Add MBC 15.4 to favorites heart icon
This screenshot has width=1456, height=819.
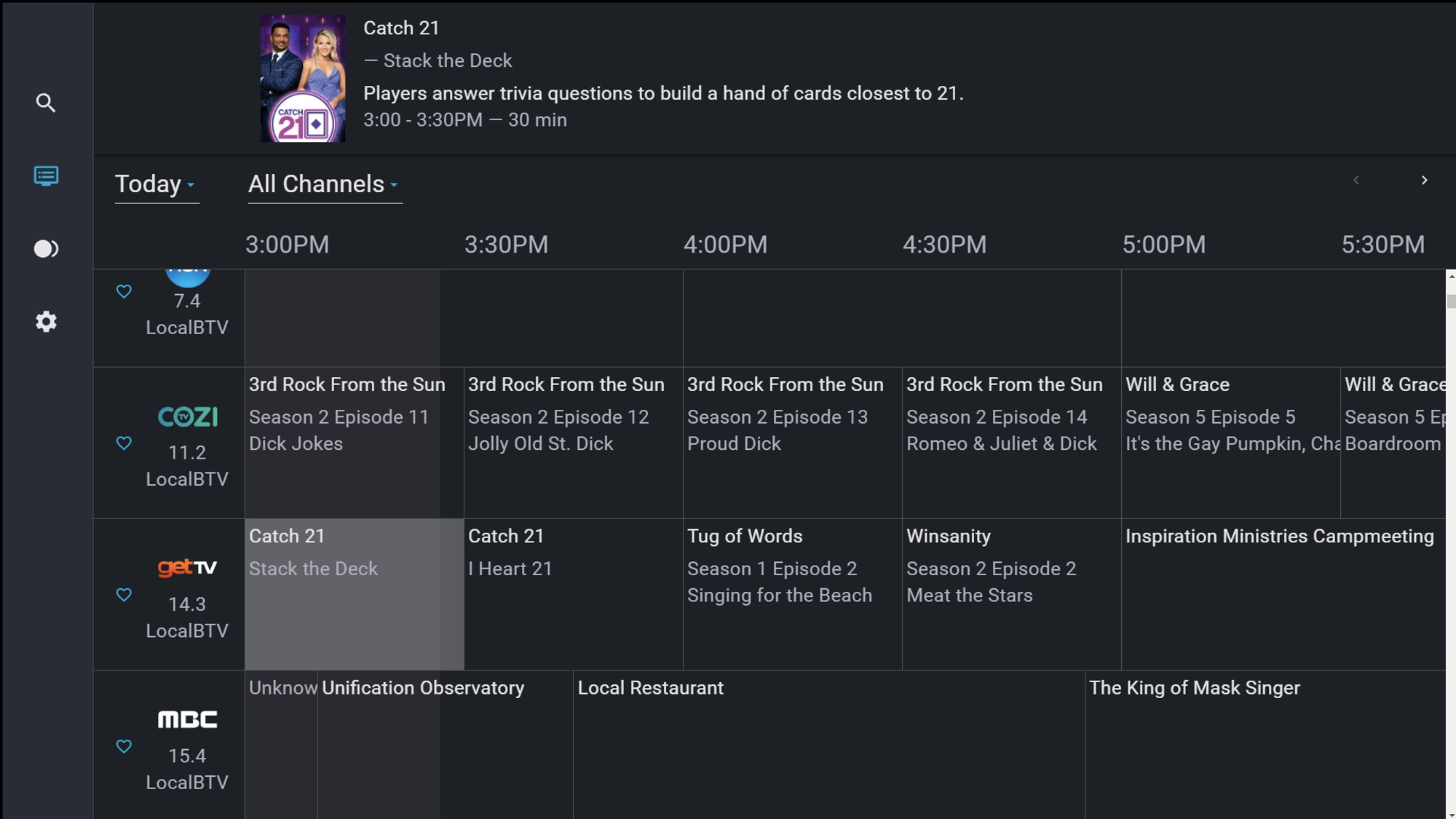[123, 745]
